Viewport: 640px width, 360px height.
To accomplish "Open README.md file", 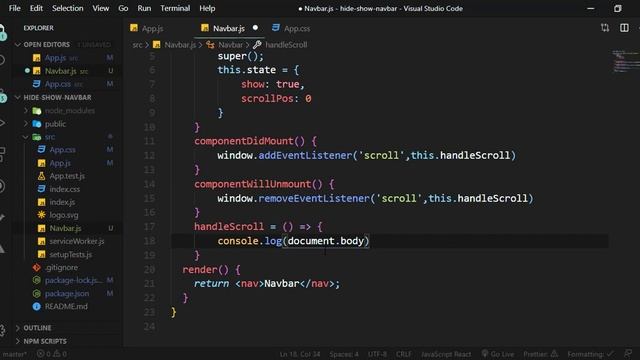I will click(66, 307).
